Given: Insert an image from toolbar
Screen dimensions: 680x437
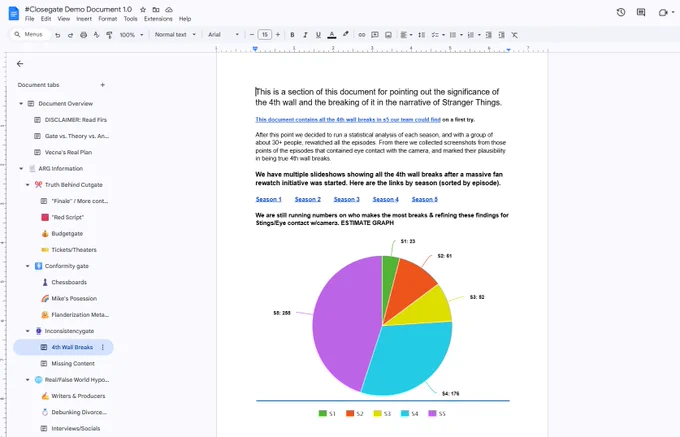Looking at the screenshot, I should coord(388,35).
